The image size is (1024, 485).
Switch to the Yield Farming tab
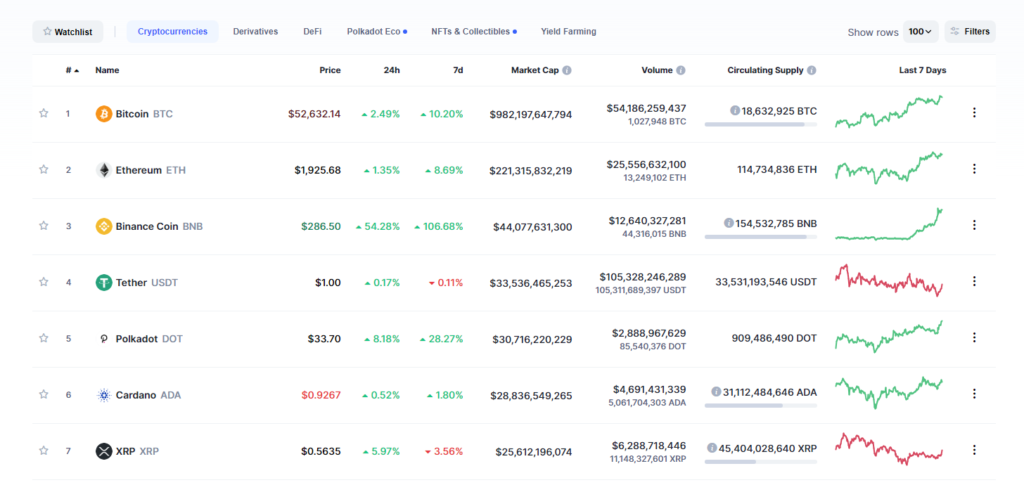[x=568, y=31]
